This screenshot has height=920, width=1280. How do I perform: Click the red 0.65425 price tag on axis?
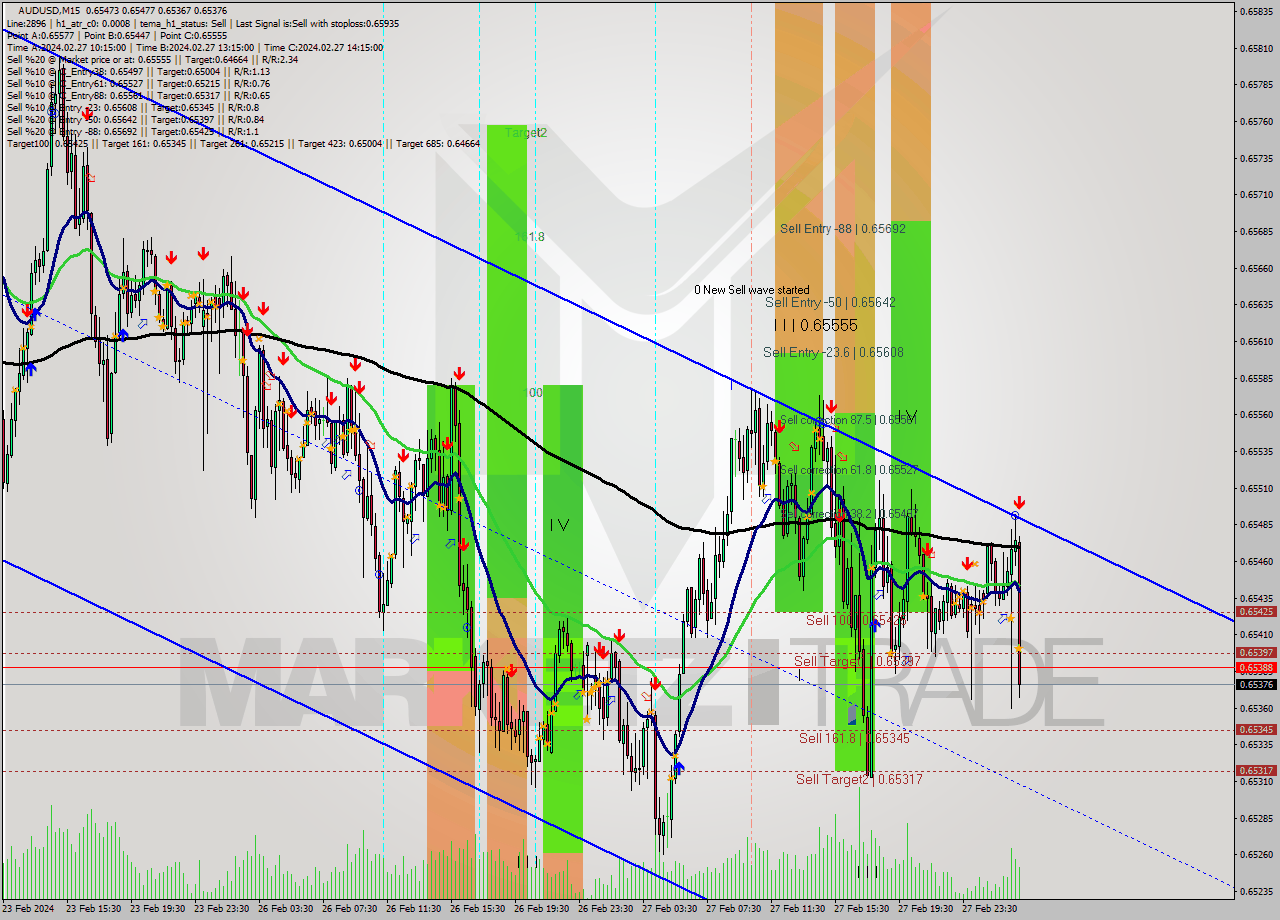(1256, 611)
